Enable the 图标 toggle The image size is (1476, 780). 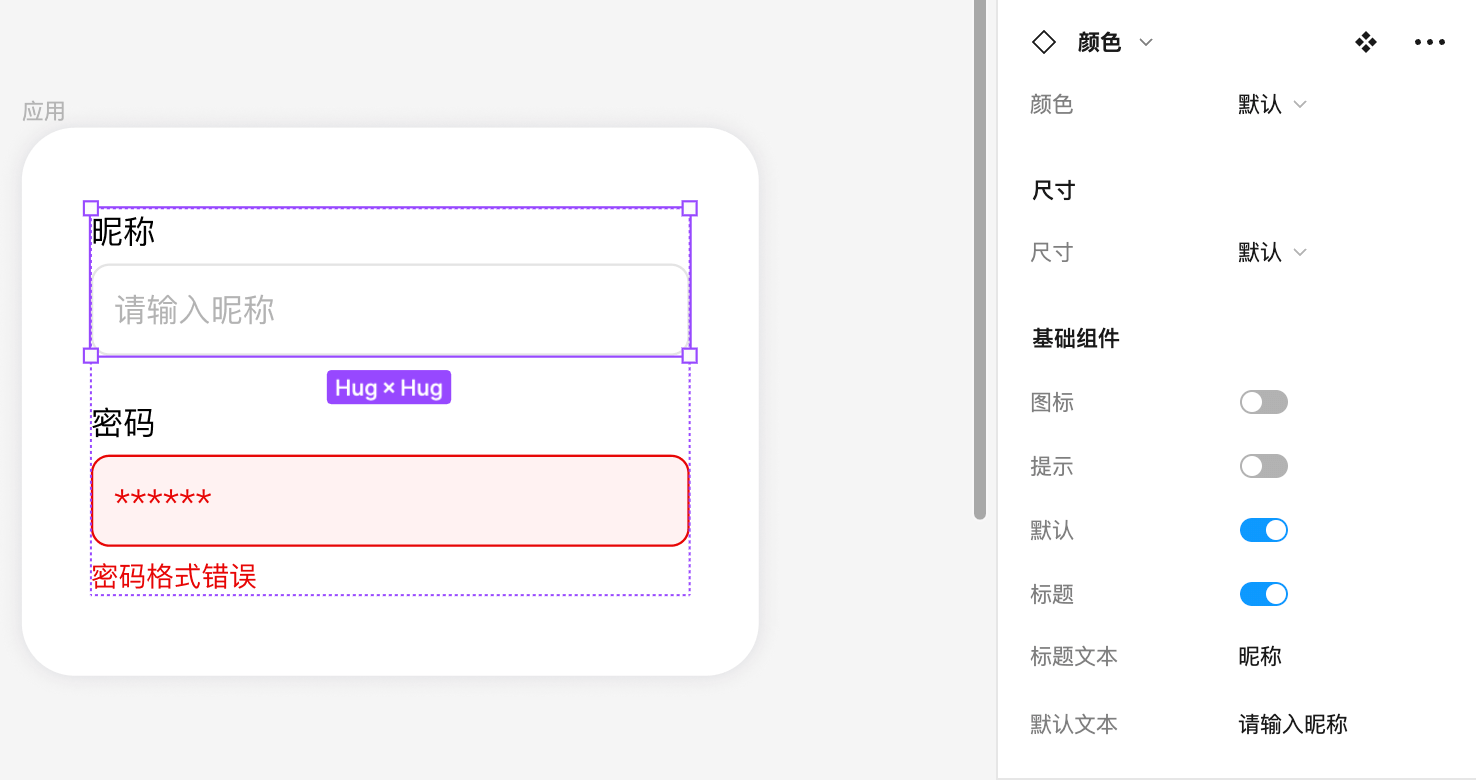coord(1263,402)
